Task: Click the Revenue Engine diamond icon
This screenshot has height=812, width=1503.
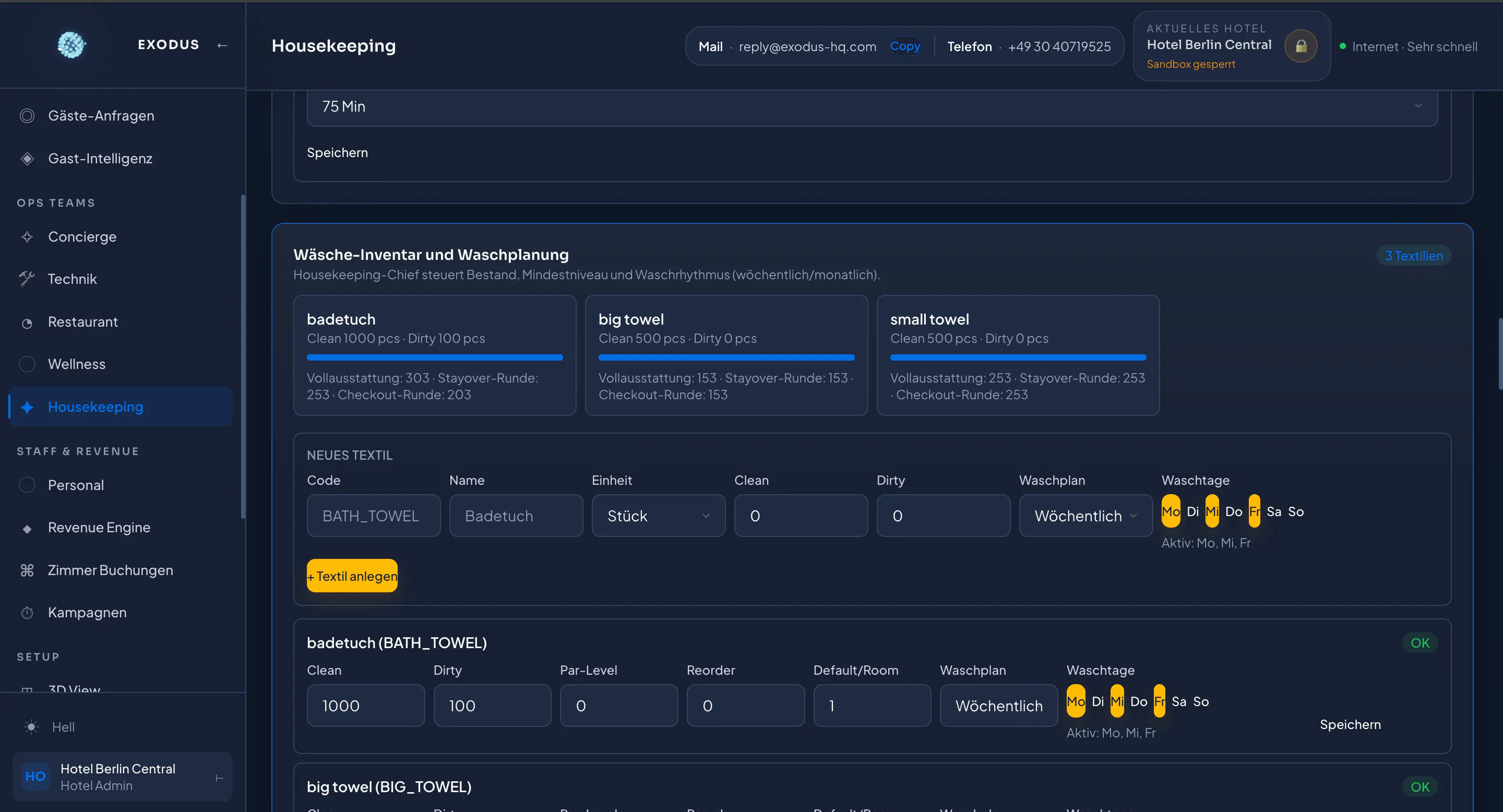Action: [x=27, y=529]
